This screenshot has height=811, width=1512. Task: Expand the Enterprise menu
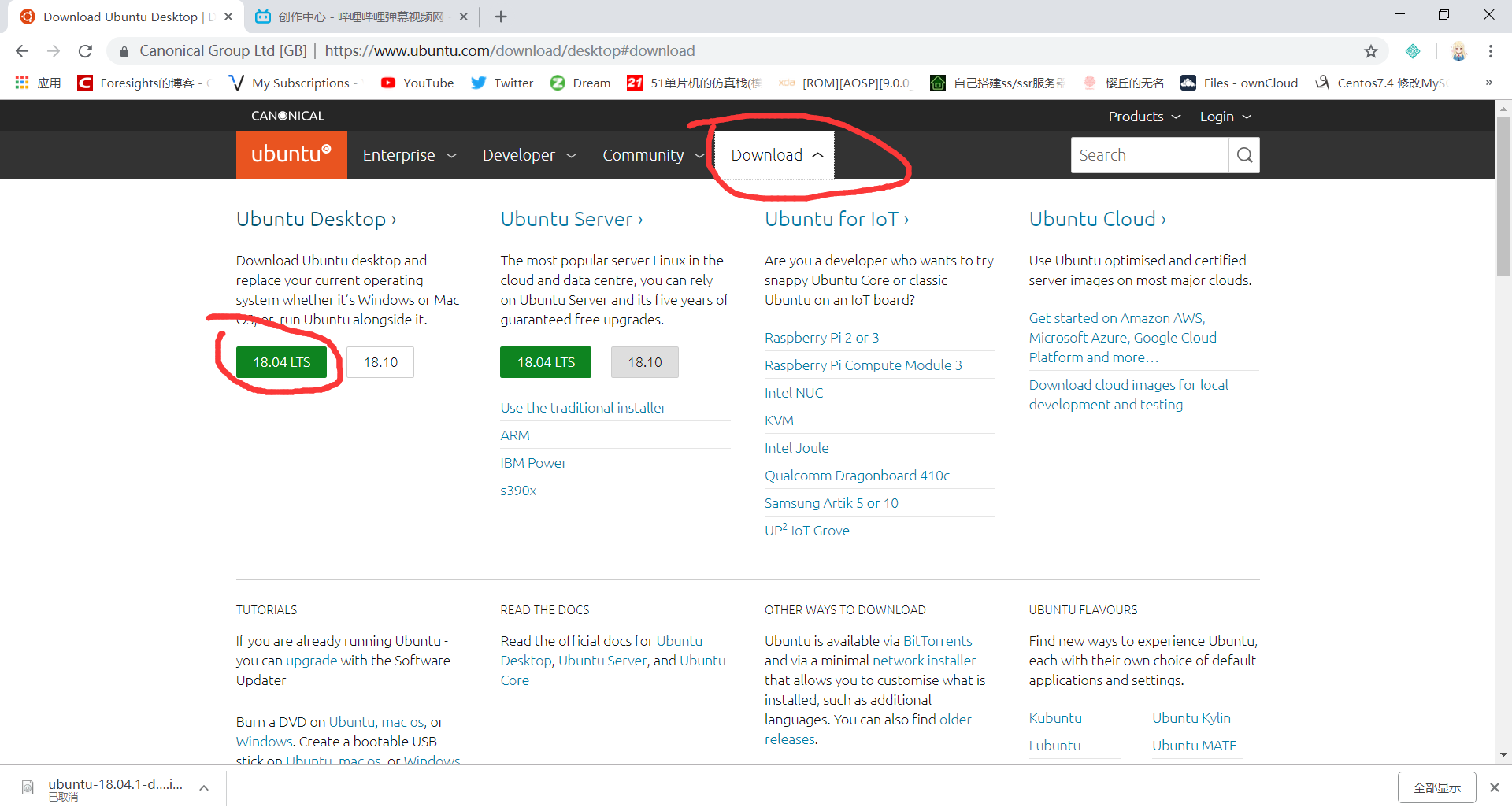pyautogui.click(x=409, y=155)
